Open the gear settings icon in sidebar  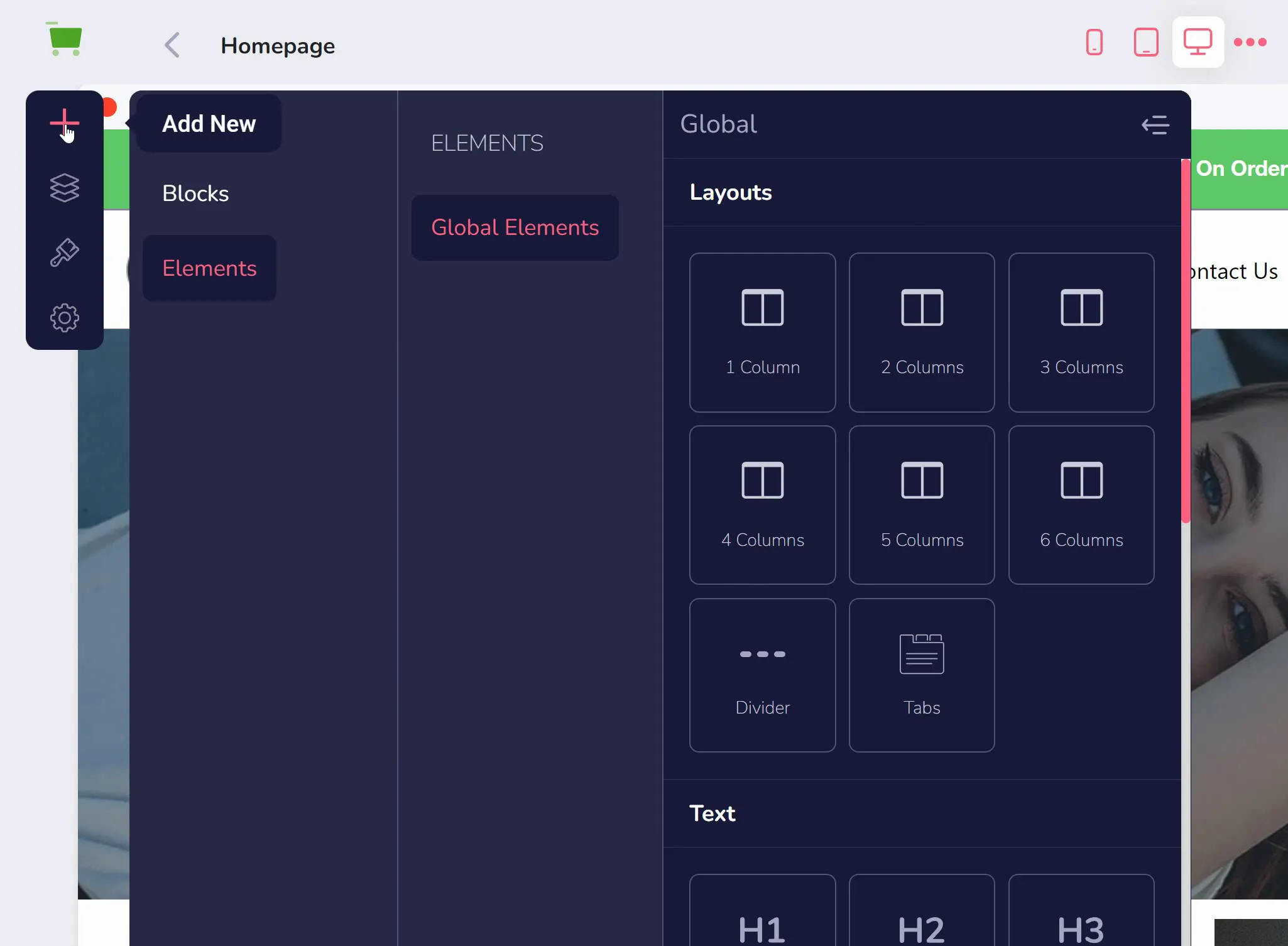64,318
